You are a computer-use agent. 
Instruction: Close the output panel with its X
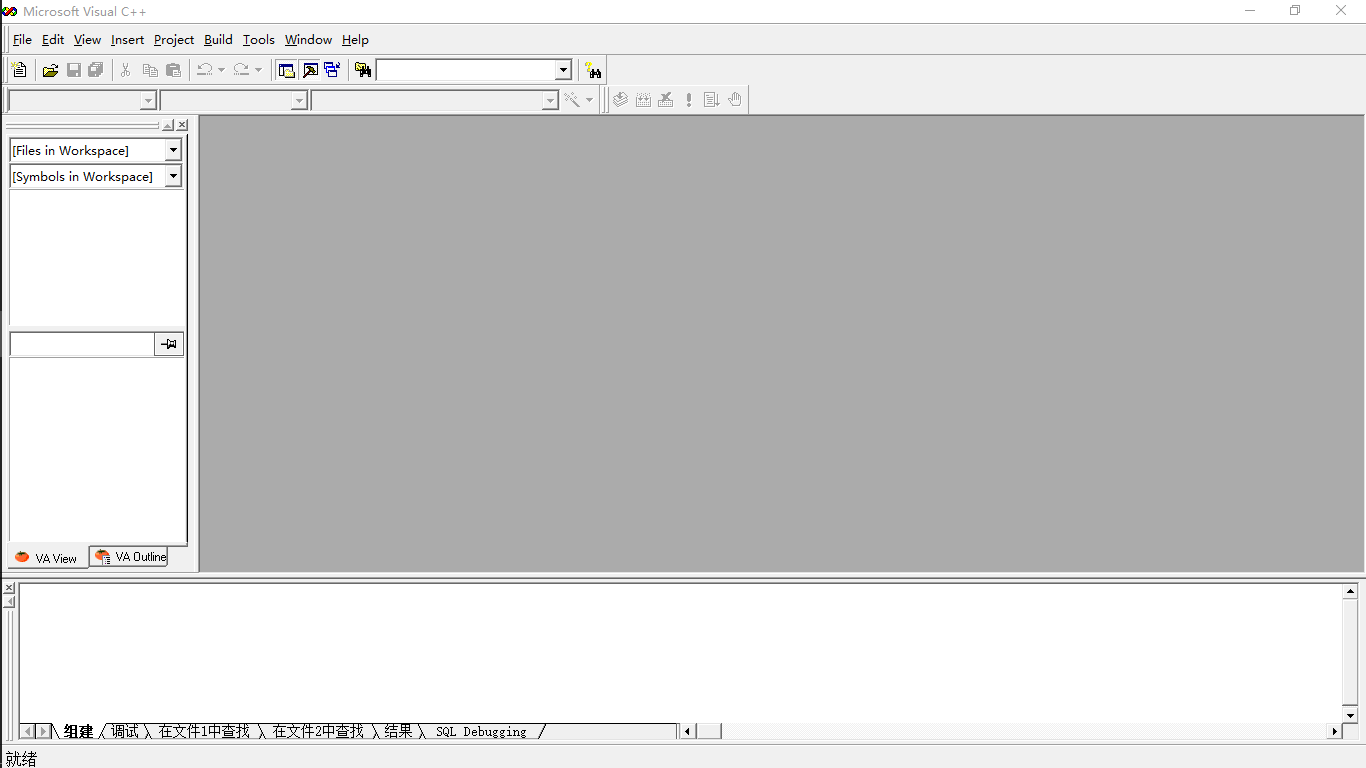pyautogui.click(x=9, y=588)
